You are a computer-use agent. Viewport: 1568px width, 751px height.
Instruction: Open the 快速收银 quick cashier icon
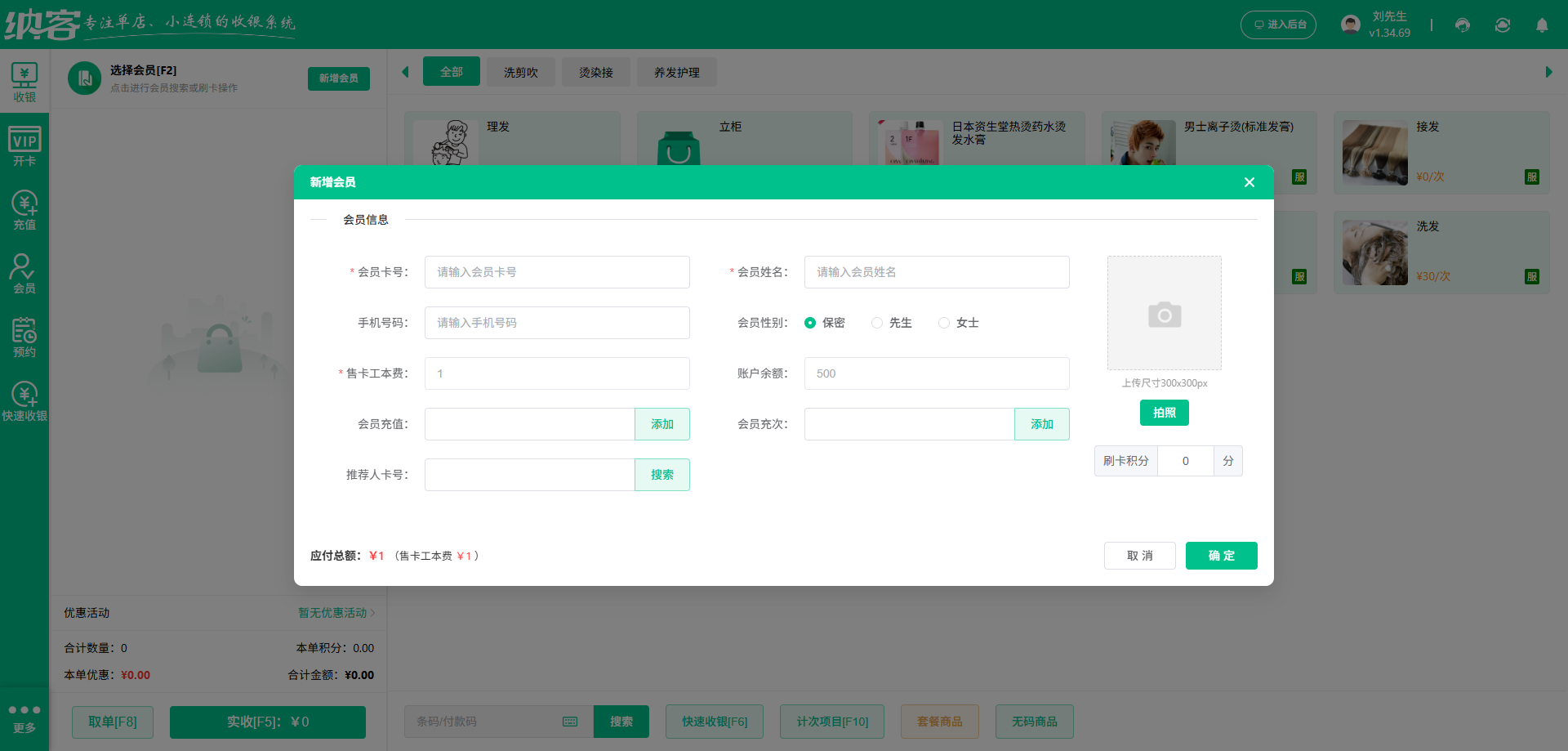[x=24, y=401]
